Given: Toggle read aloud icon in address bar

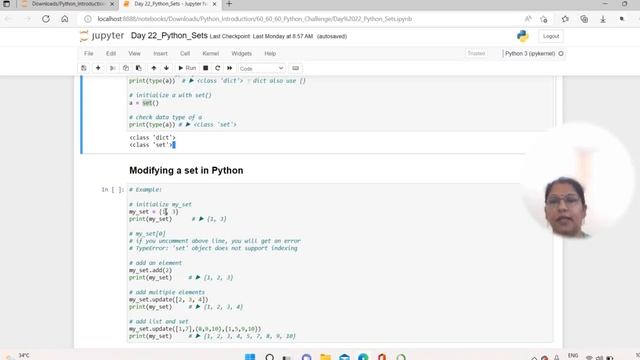Looking at the screenshot, I should [528, 19].
